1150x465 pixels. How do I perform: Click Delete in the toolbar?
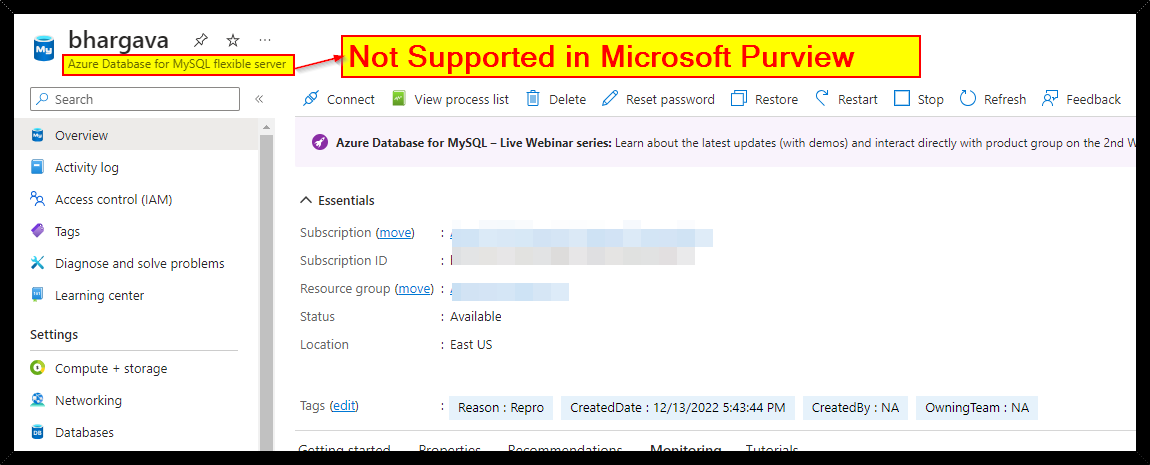pos(556,99)
